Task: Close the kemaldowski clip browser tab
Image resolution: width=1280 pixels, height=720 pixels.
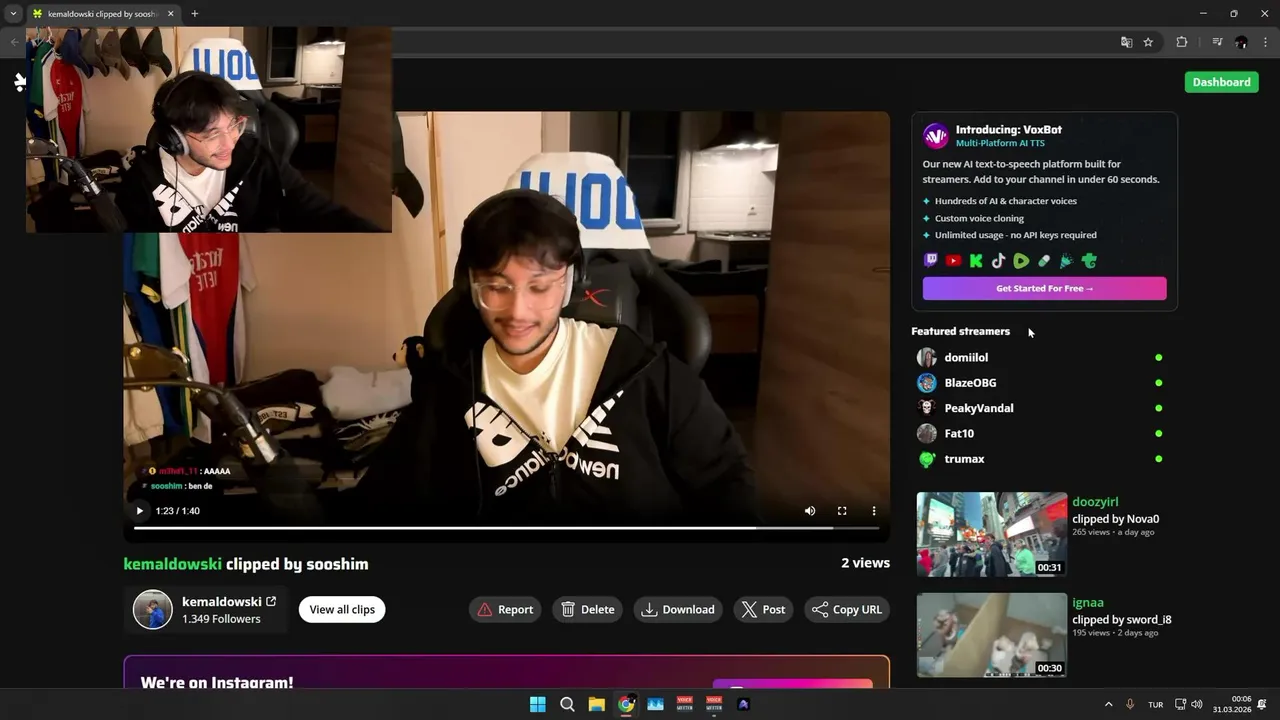Action: click(170, 14)
